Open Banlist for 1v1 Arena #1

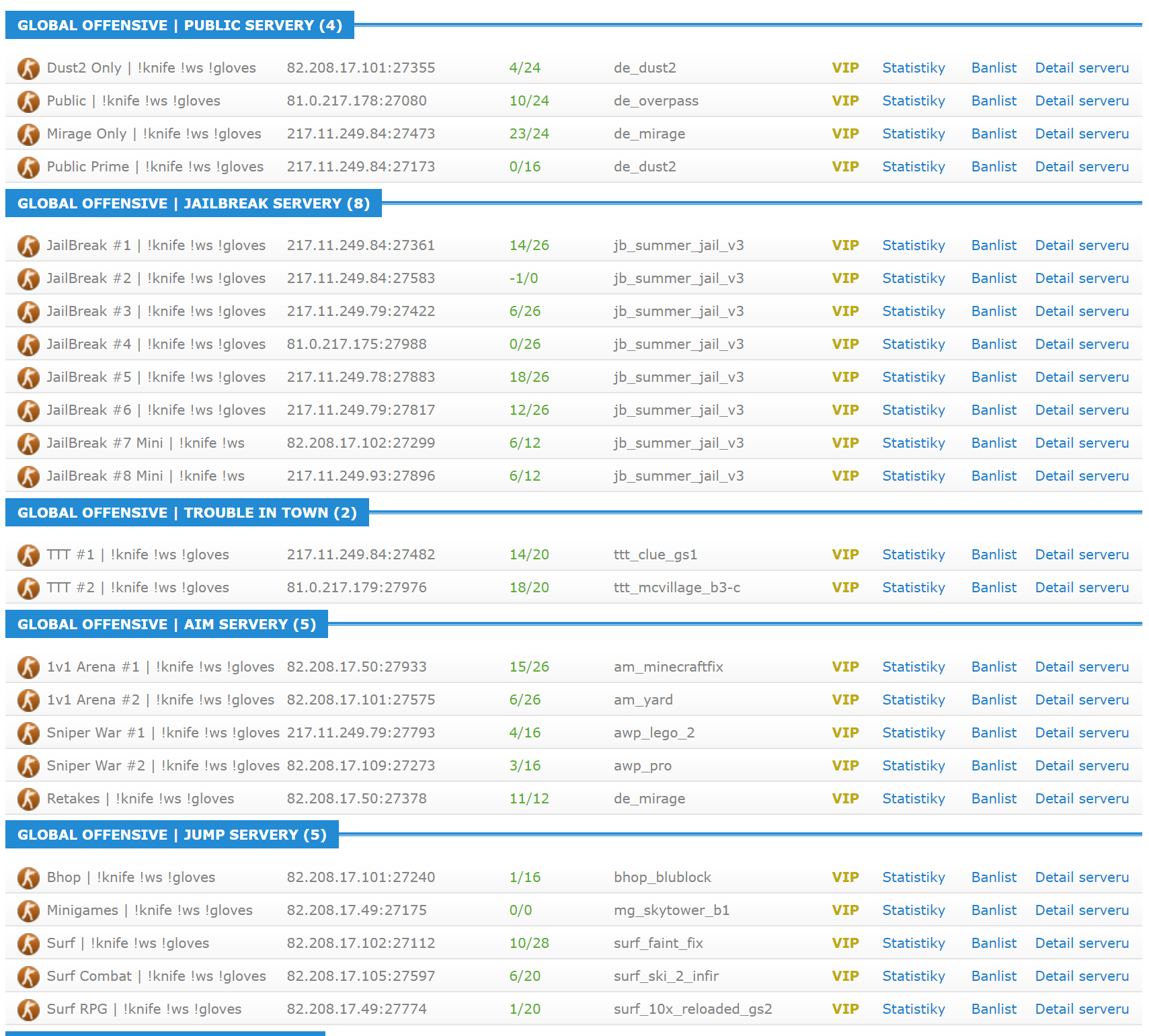[x=994, y=667]
